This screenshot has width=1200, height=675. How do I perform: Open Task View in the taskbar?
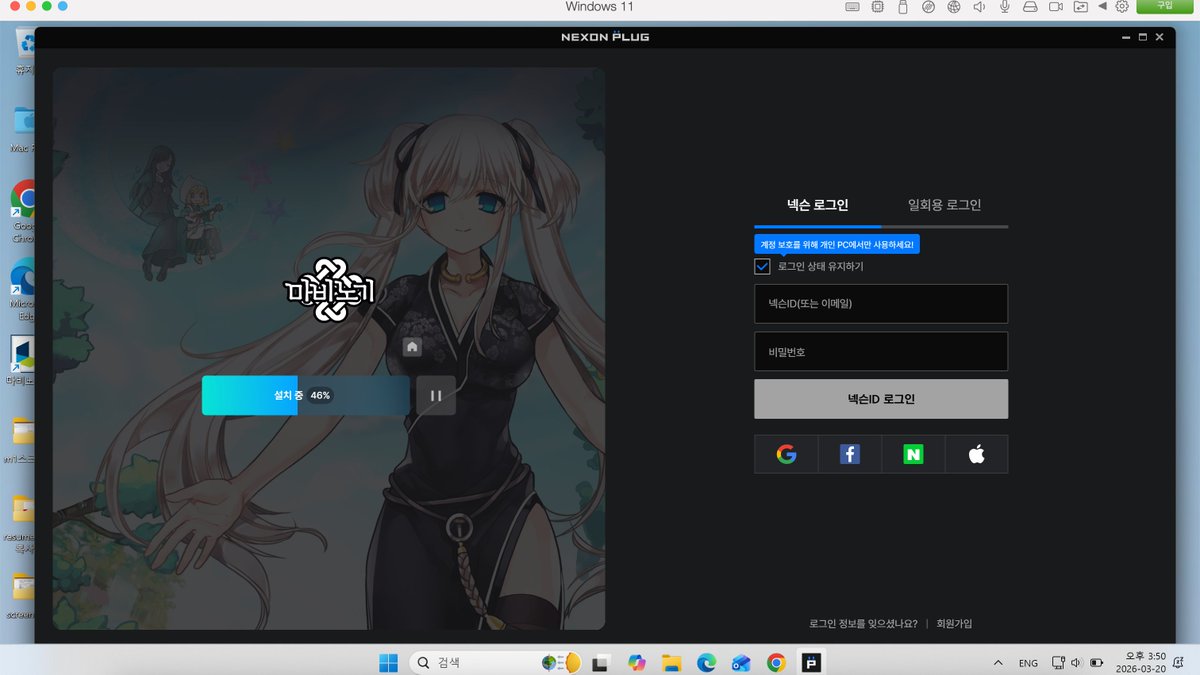(x=601, y=662)
